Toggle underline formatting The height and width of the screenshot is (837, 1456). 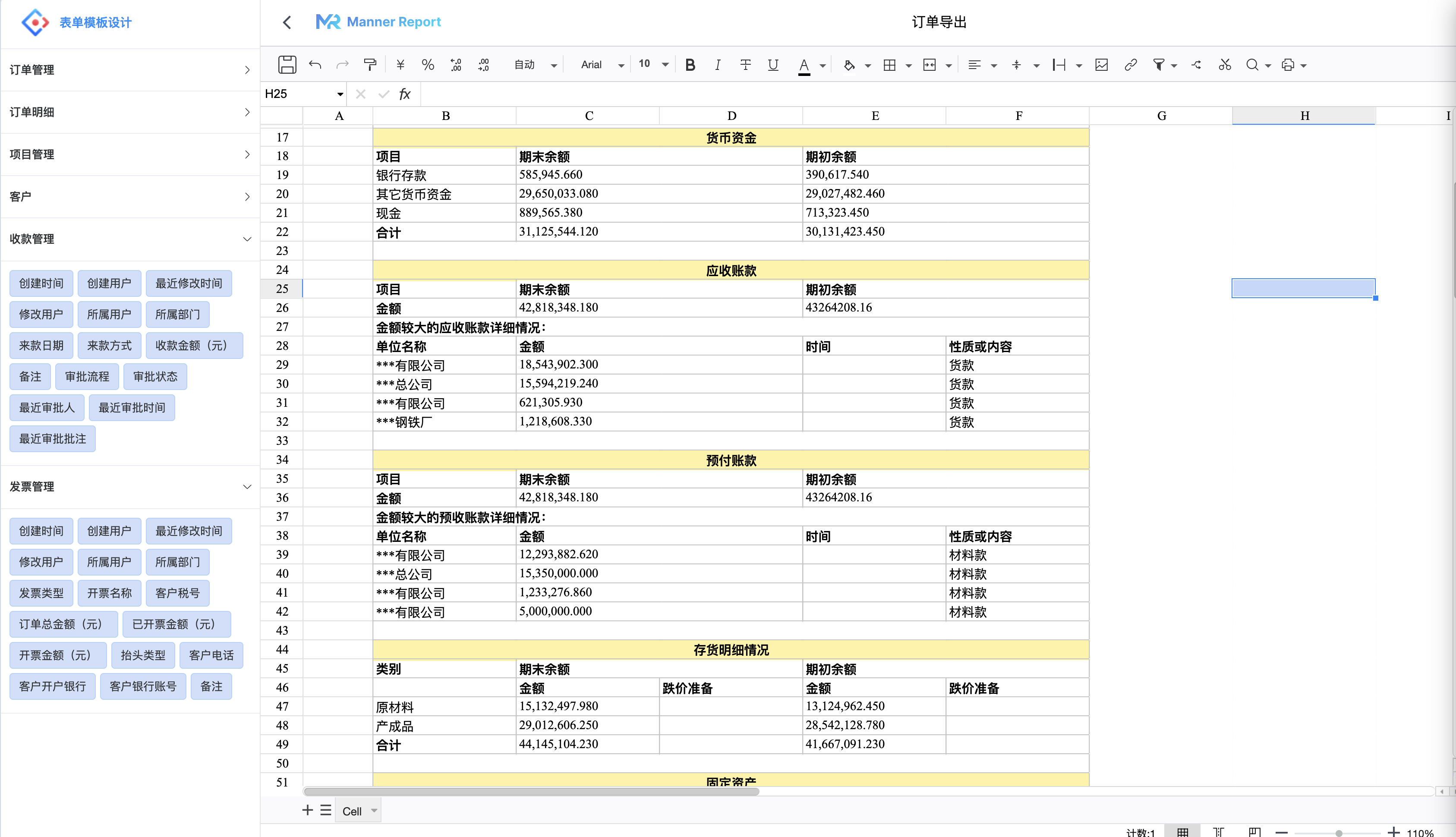click(773, 64)
